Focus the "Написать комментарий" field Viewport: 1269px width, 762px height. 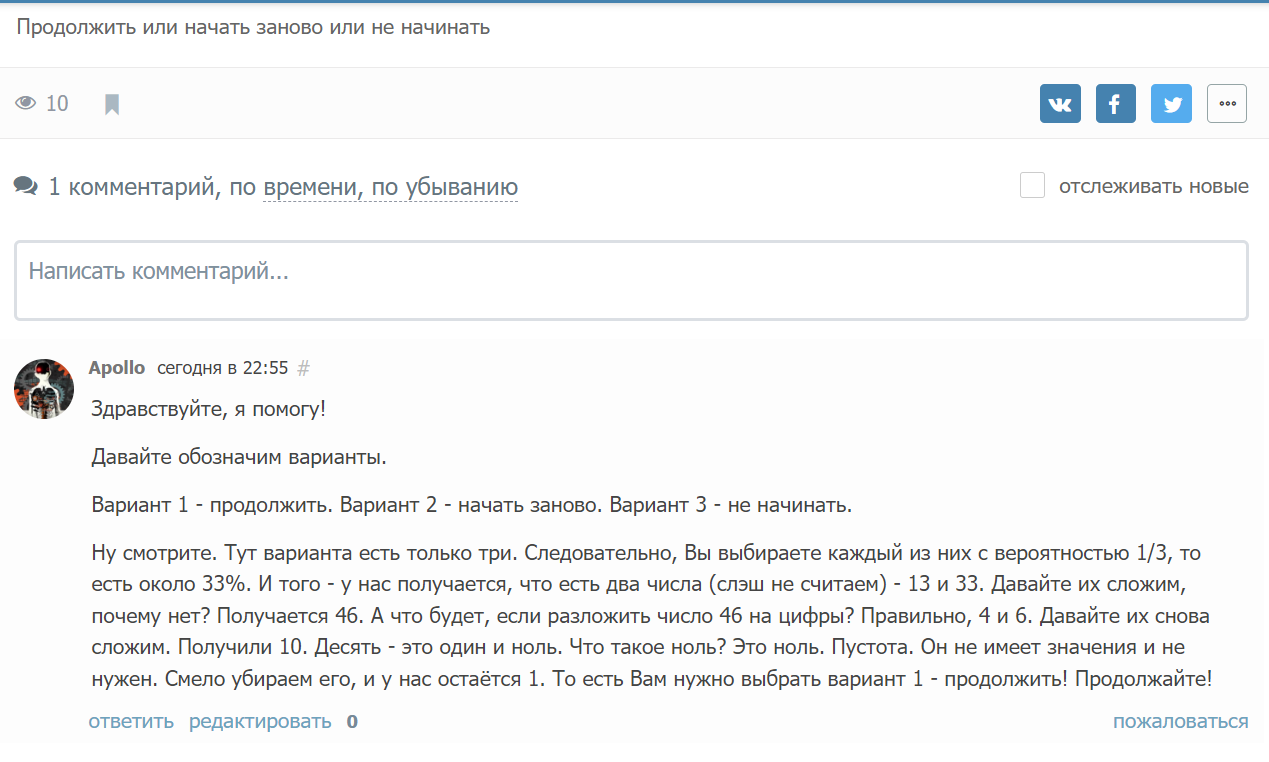point(630,280)
